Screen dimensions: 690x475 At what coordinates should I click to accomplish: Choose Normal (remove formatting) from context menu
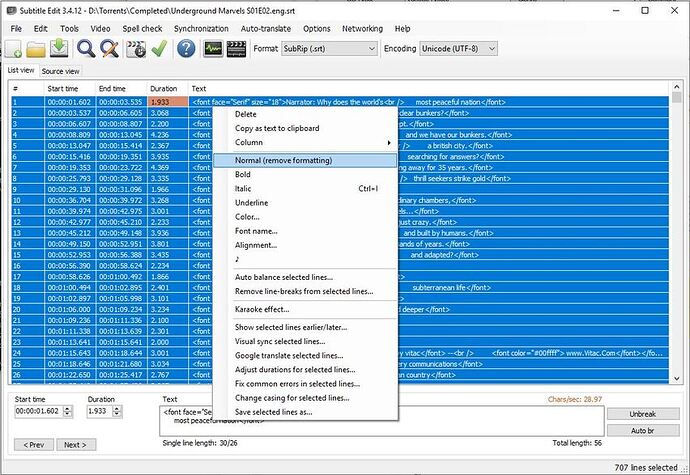click(283, 160)
